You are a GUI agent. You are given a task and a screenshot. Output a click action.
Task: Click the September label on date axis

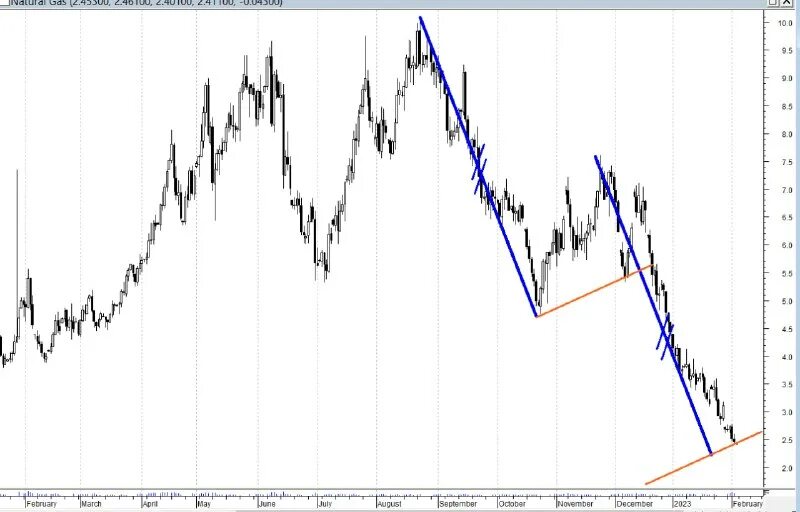pyautogui.click(x=458, y=504)
